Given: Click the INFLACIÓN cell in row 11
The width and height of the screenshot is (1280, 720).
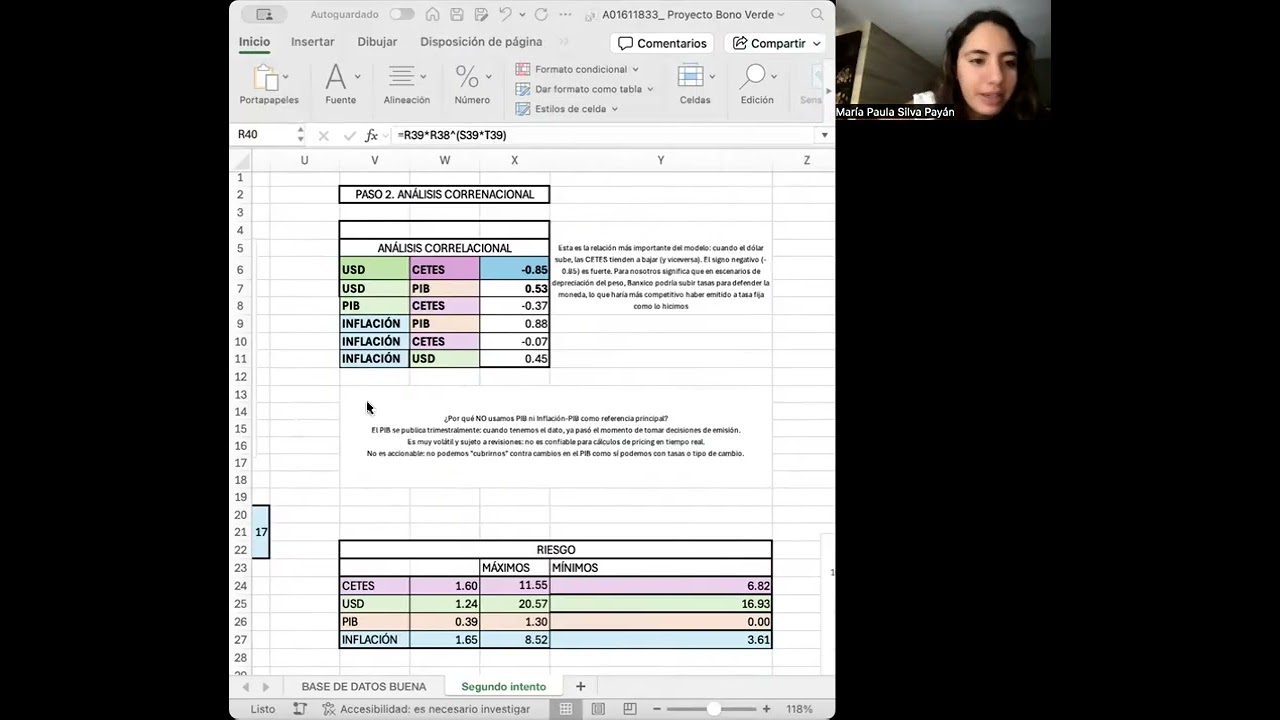Looking at the screenshot, I should point(374,359).
